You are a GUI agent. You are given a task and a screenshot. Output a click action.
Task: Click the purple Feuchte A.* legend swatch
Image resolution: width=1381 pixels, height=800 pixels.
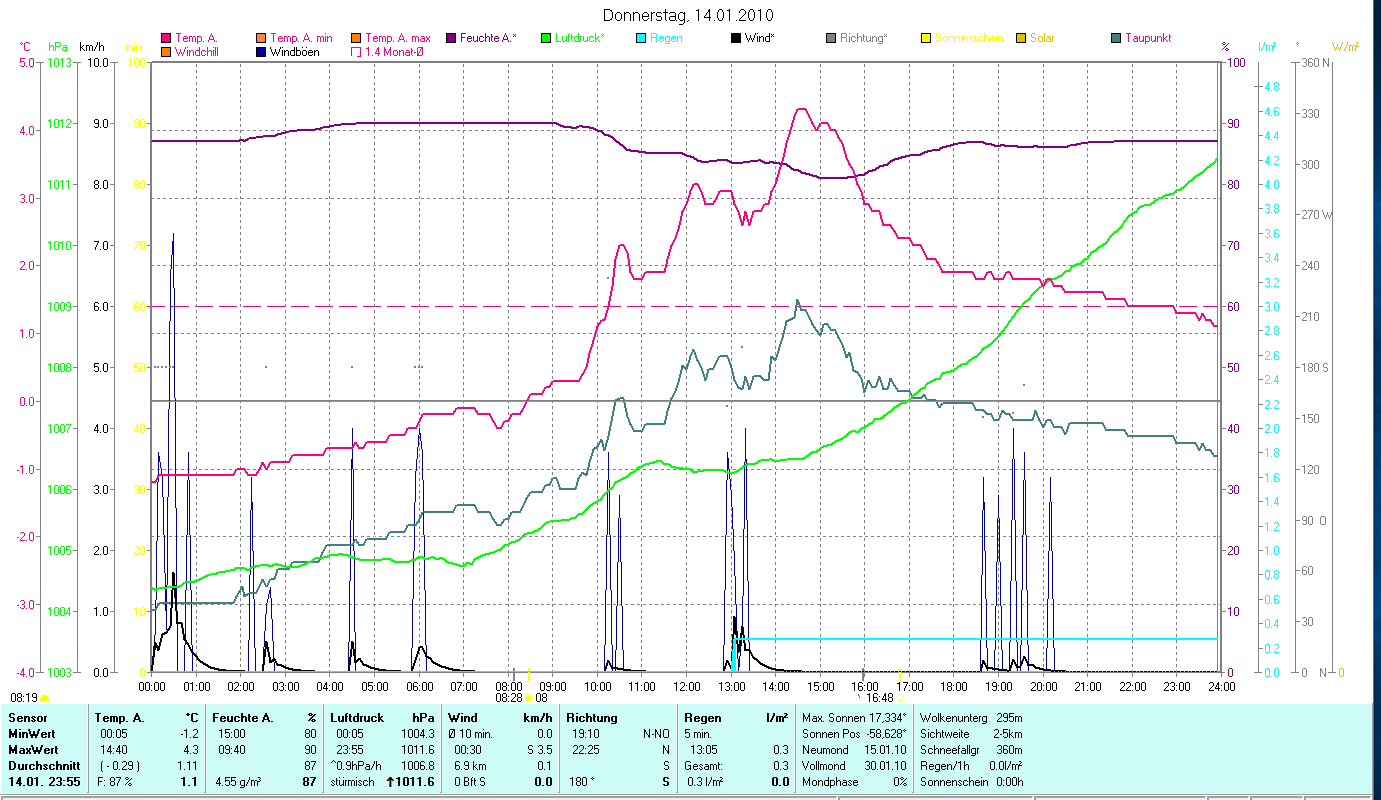pyautogui.click(x=451, y=38)
